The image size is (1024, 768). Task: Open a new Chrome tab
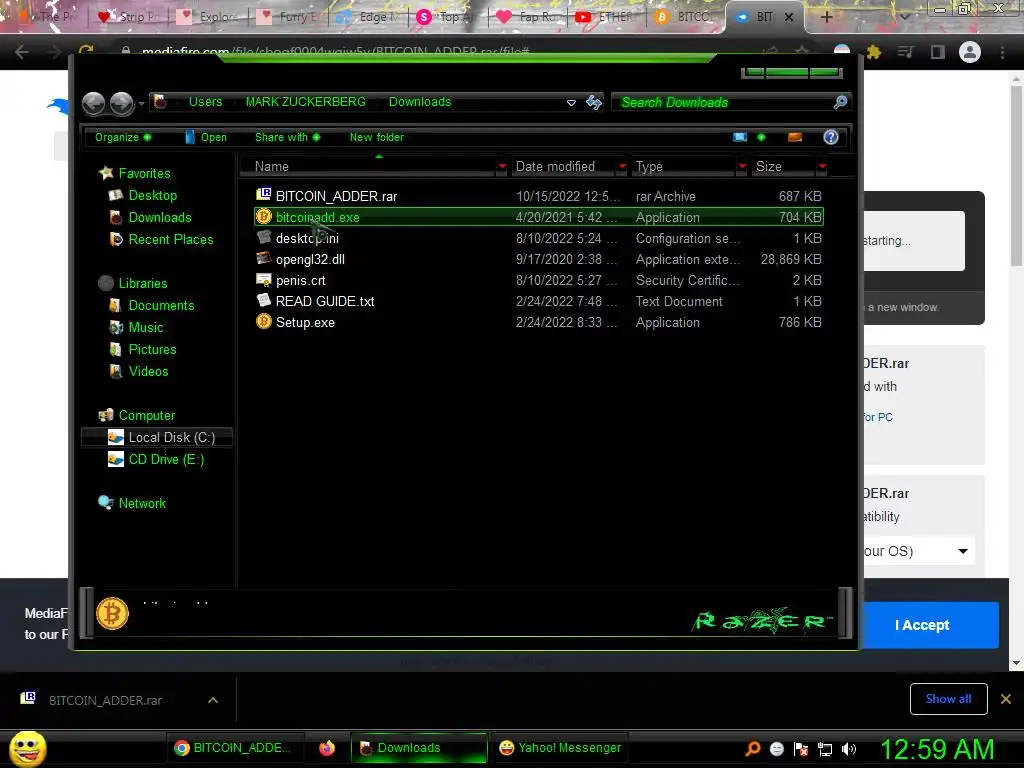[x=826, y=17]
